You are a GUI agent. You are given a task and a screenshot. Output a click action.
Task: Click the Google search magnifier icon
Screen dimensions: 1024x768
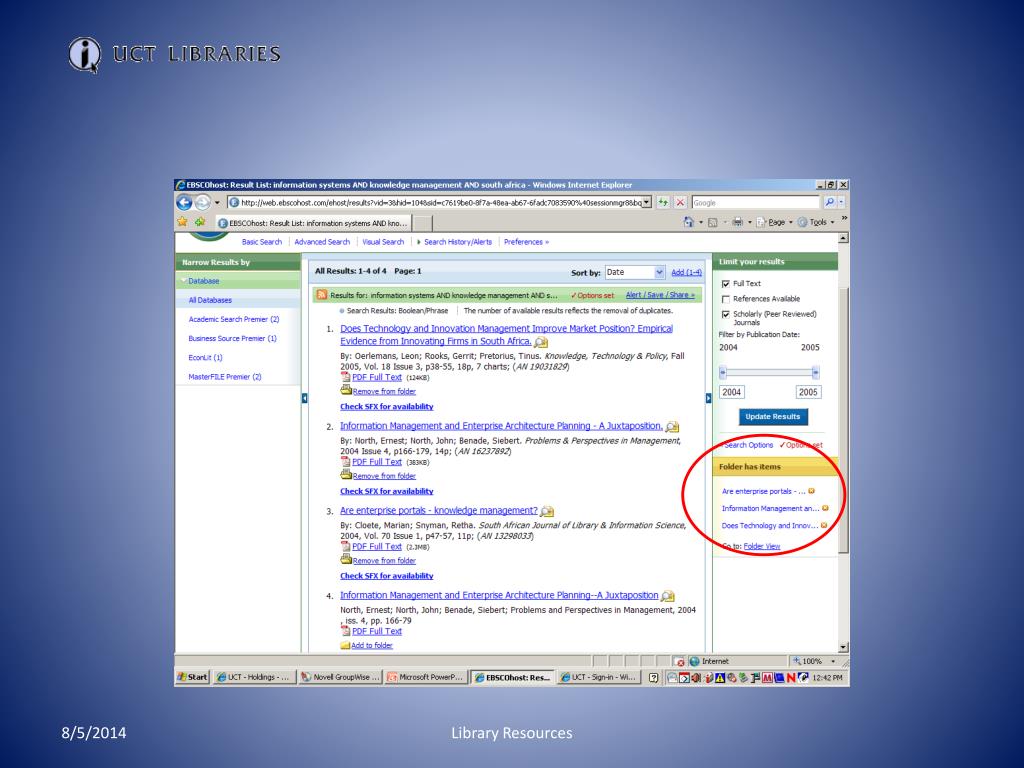[829, 202]
